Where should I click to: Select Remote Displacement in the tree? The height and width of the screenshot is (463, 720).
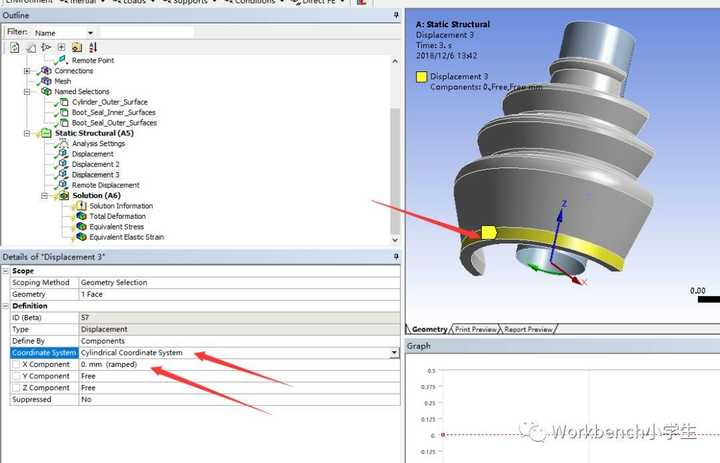106,185
